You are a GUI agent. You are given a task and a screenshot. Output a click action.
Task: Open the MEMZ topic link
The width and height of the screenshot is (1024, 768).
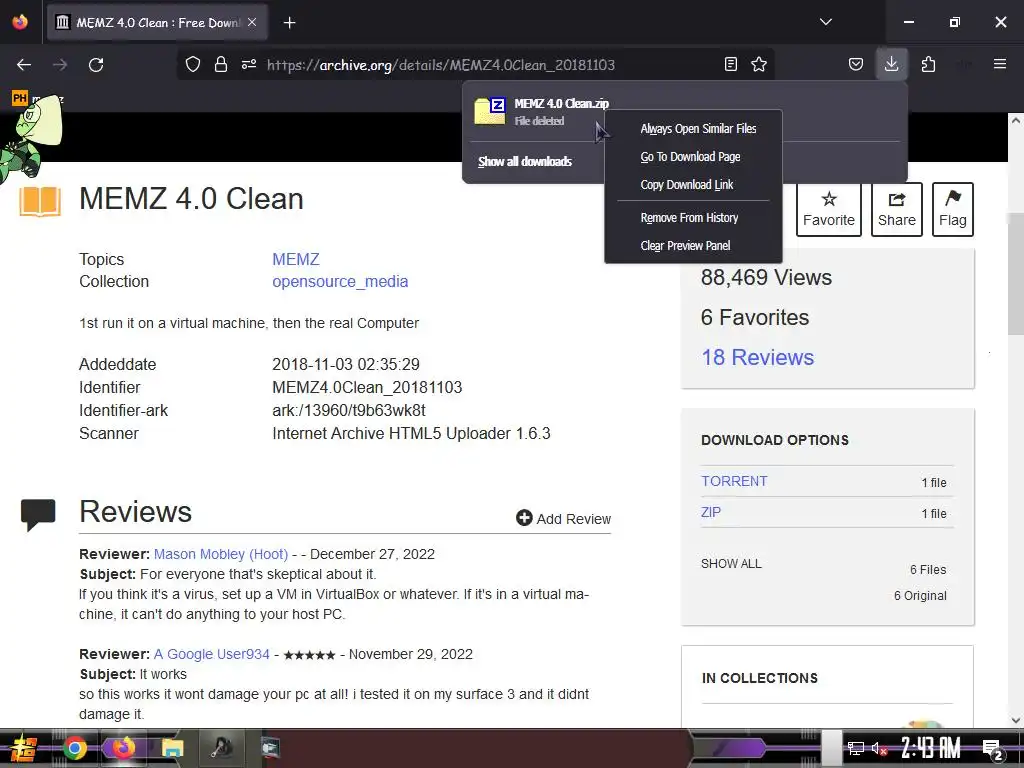pyautogui.click(x=296, y=259)
